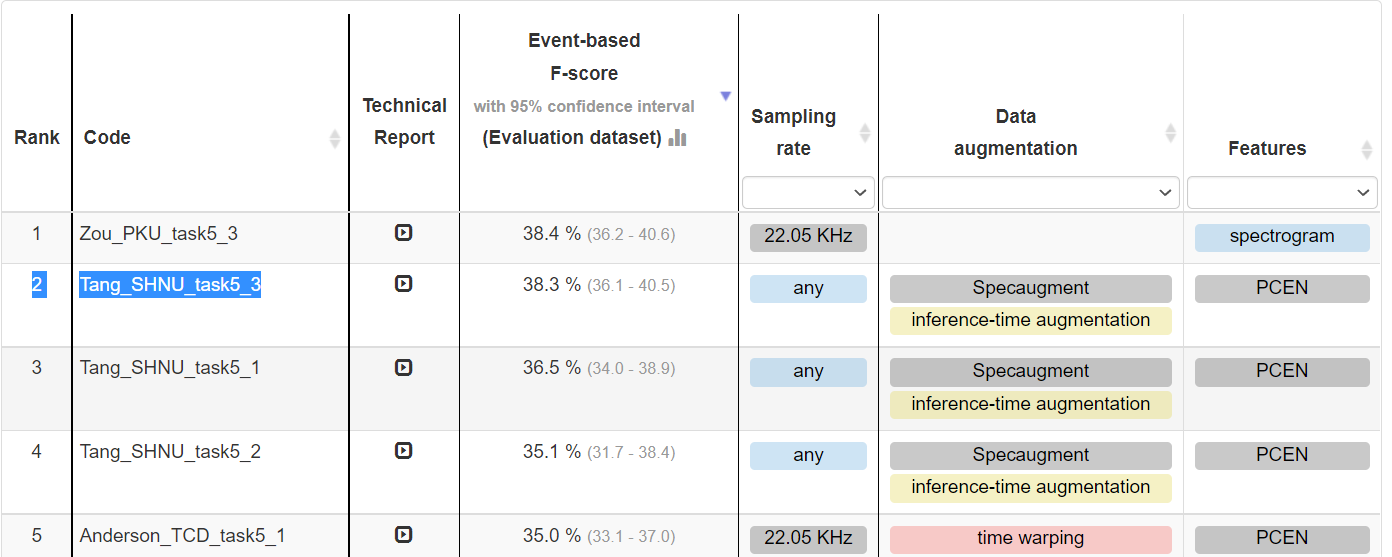Sort by Data augmentation column arrows
The width and height of the screenshot is (1392, 557).
(x=1170, y=132)
